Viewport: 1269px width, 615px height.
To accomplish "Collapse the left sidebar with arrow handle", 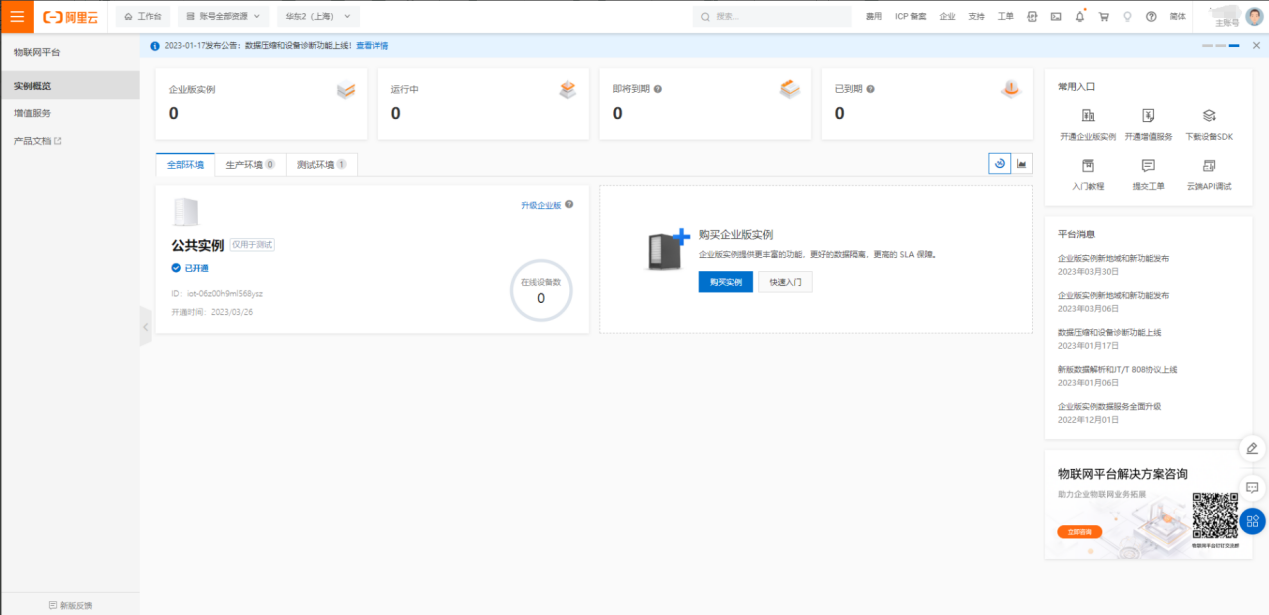I will 145,327.
